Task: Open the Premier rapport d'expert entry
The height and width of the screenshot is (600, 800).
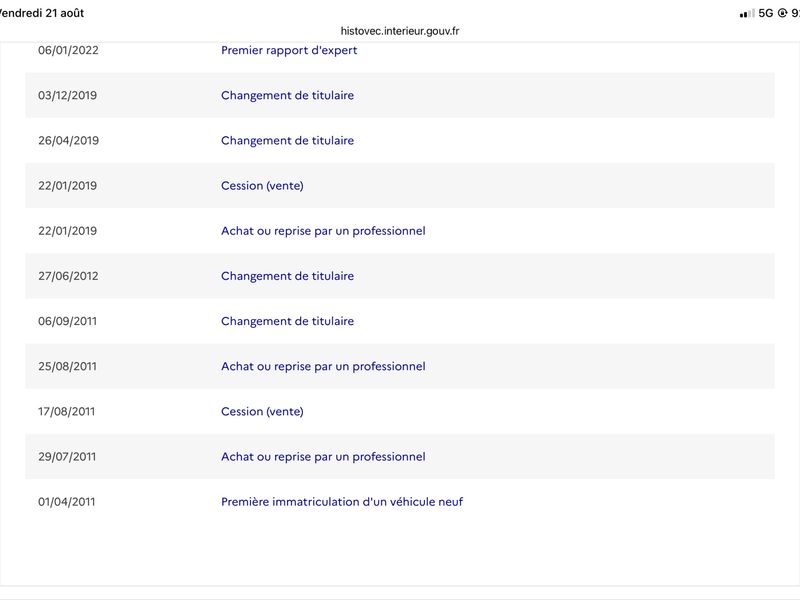Action: pyautogui.click(x=289, y=50)
